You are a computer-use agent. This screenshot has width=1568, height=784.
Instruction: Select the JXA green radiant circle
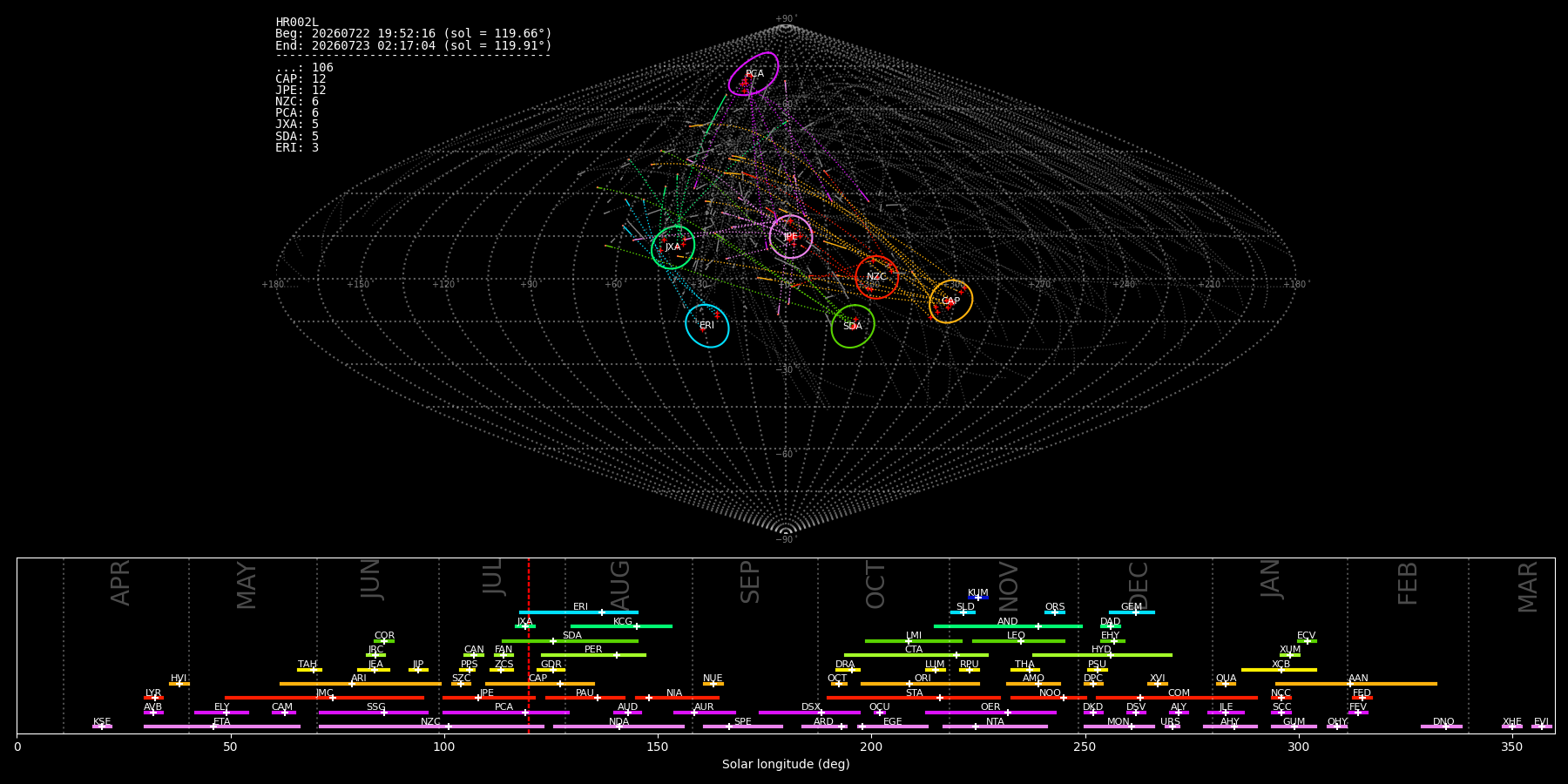click(673, 247)
